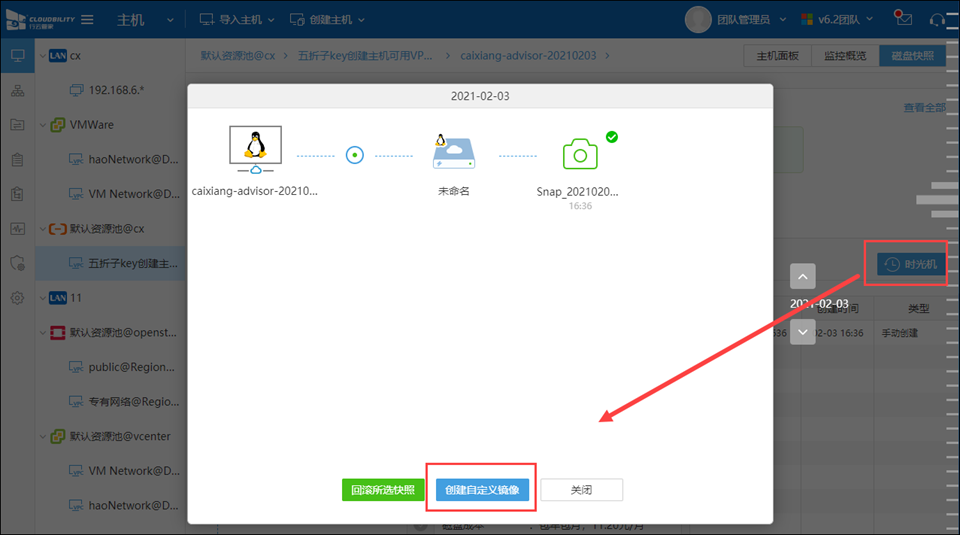
Task: Open the list panel sidebar icon
Action: click(18, 125)
